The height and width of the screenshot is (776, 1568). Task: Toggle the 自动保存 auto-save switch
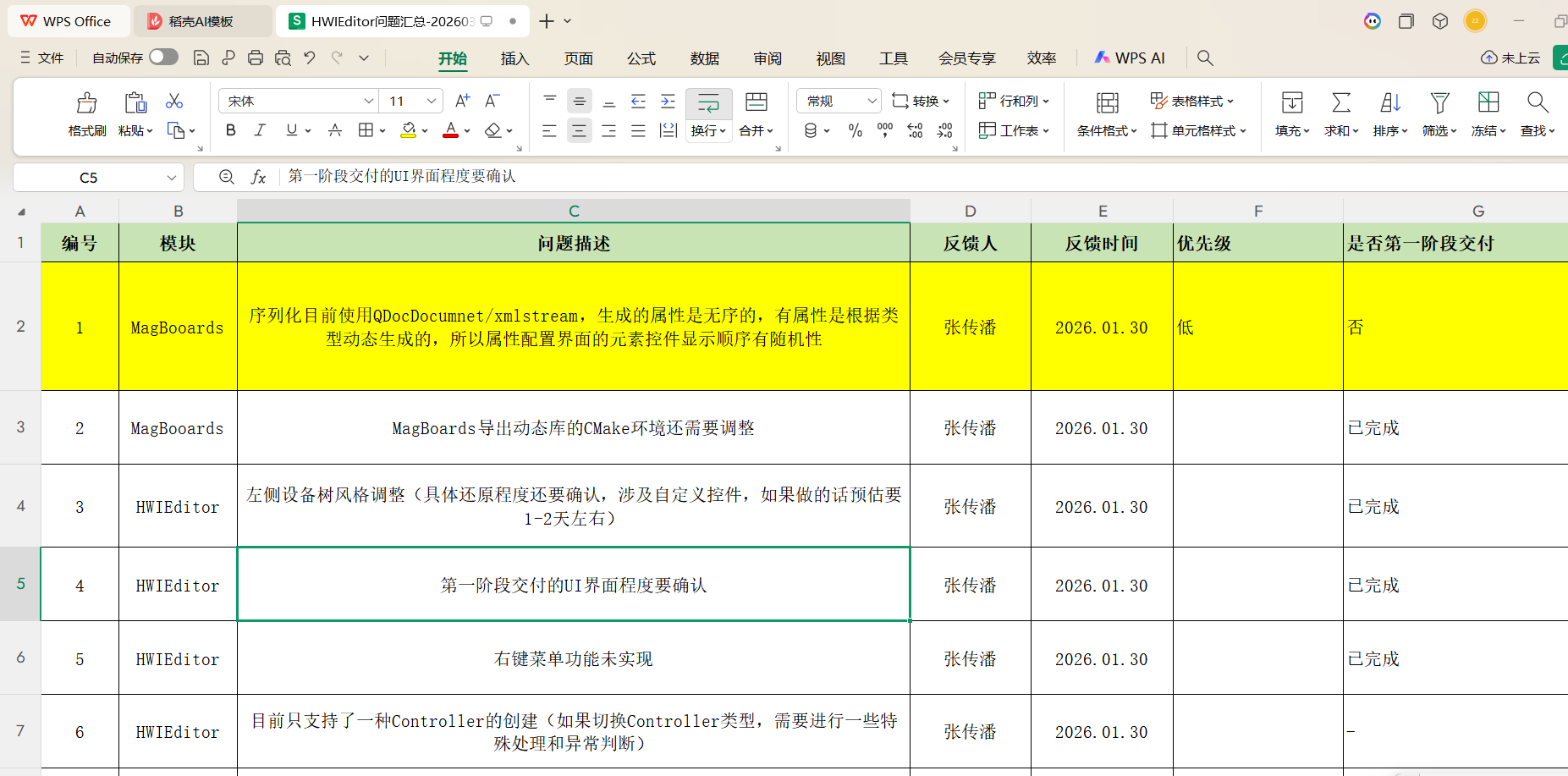pyautogui.click(x=163, y=57)
